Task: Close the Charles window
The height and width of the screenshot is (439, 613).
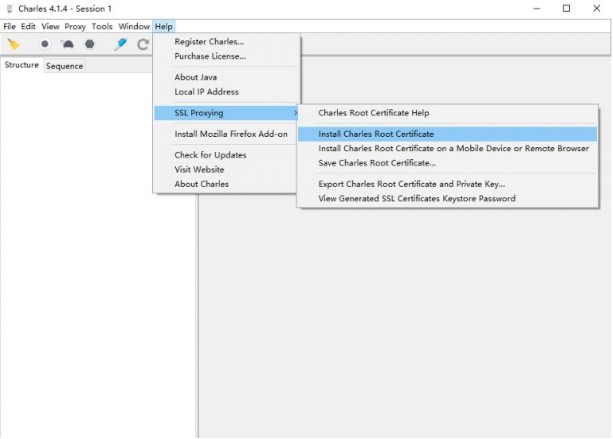Action: coord(596,8)
